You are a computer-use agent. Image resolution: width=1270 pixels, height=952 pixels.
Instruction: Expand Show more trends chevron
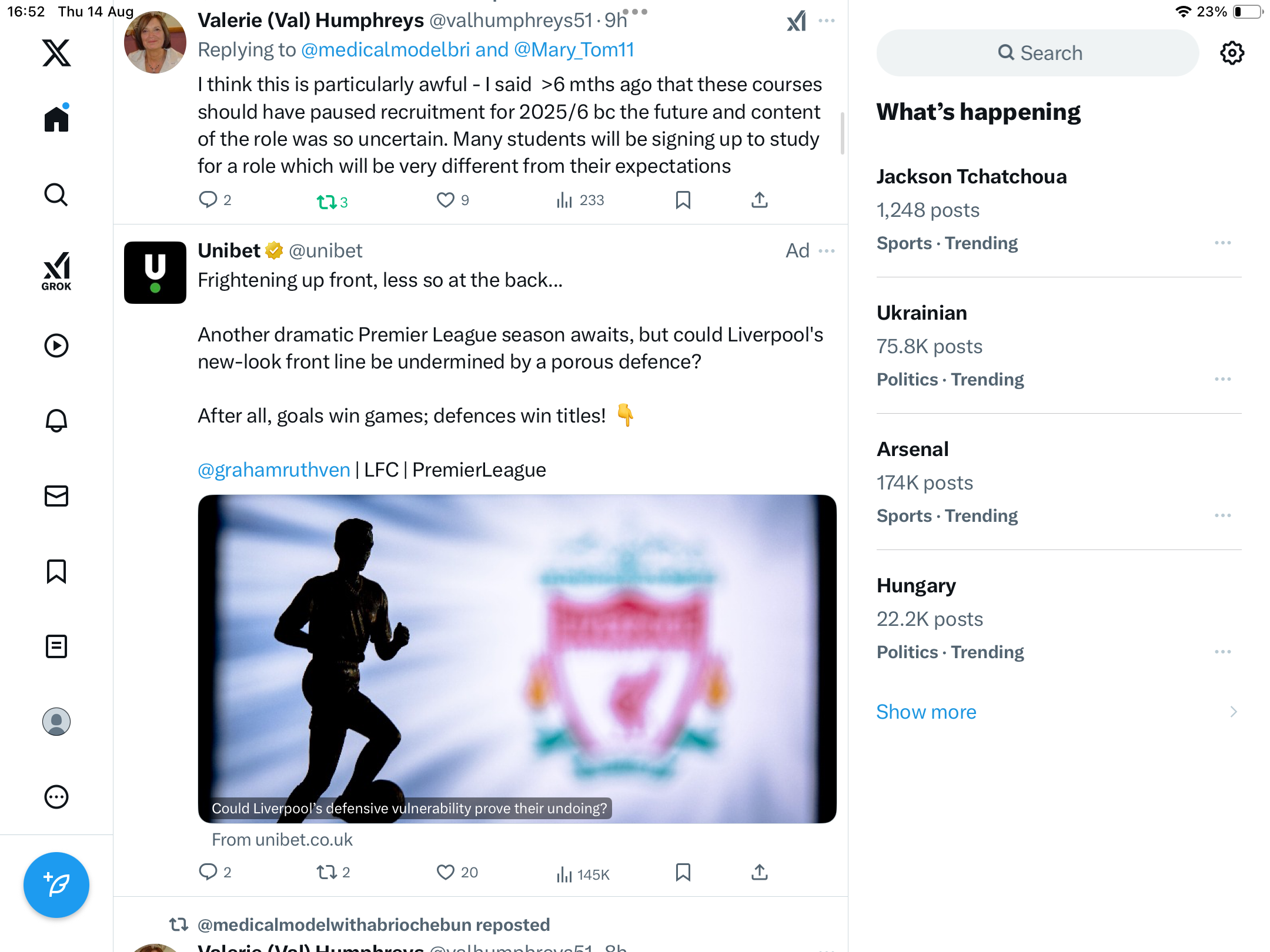tap(1234, 712)
